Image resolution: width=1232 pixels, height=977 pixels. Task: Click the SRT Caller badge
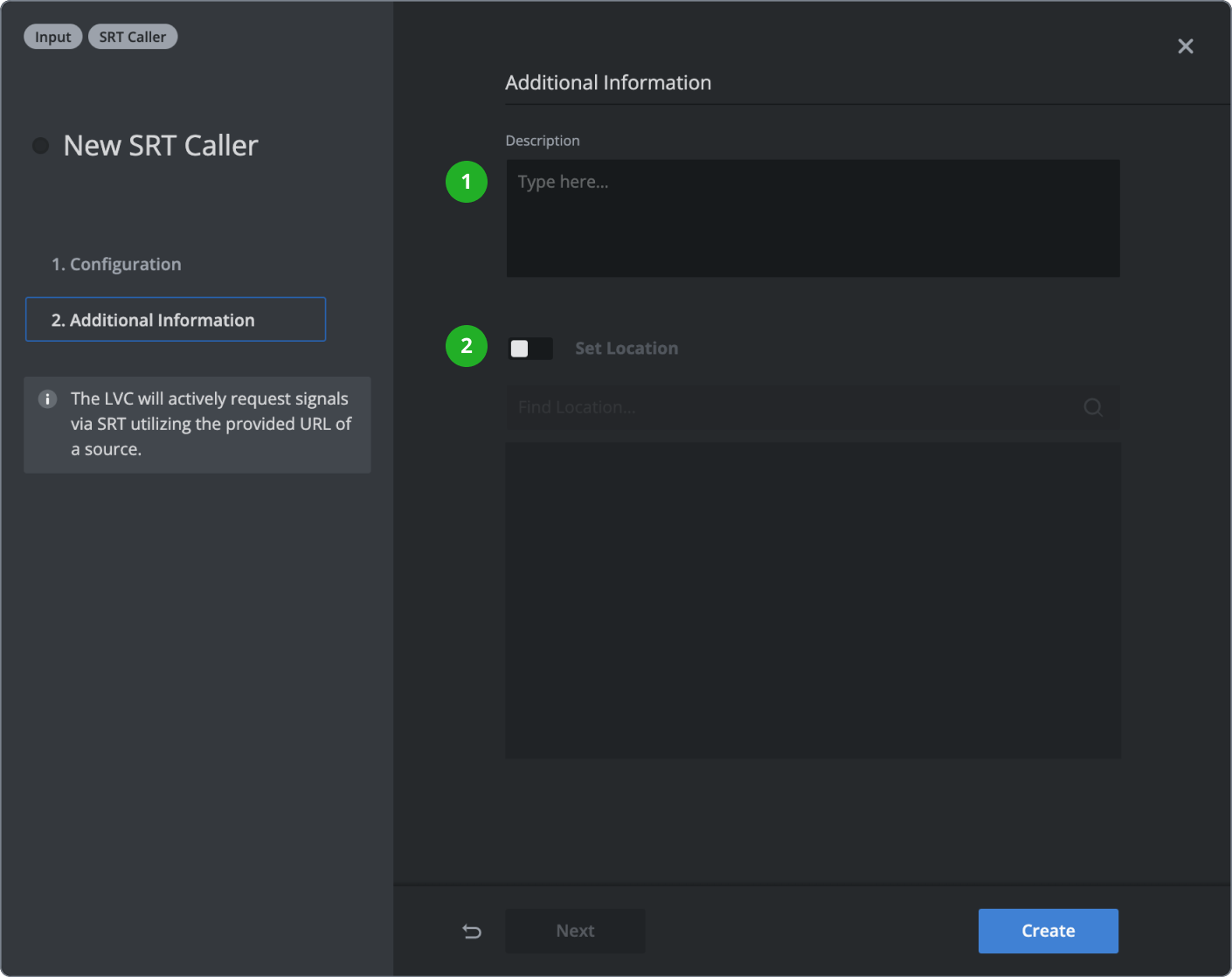tap(132, 36)
